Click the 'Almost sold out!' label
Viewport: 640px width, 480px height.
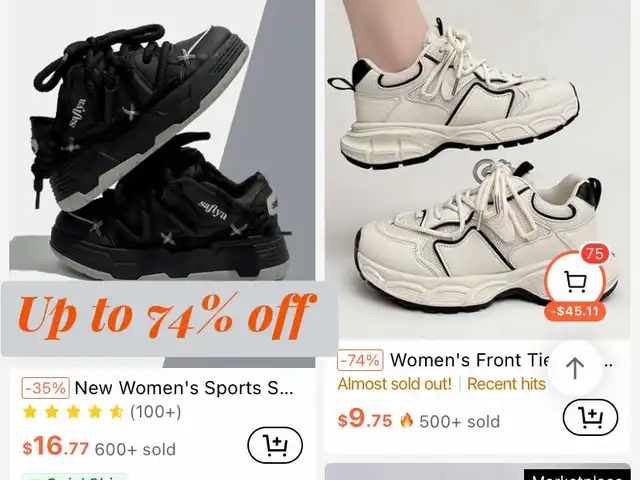pos(395,384)
